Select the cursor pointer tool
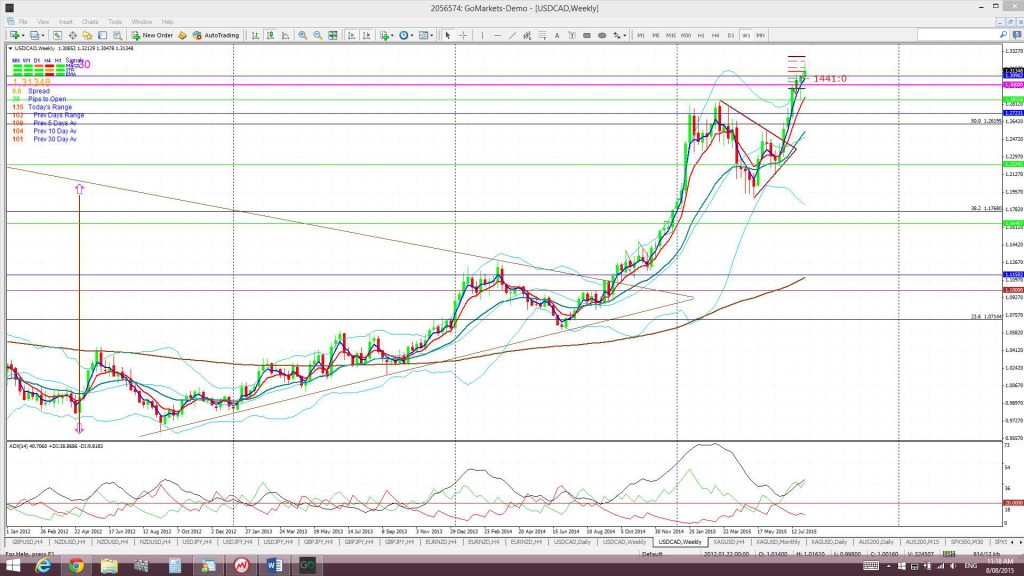 pyautogui.click(x=448, y=35)
